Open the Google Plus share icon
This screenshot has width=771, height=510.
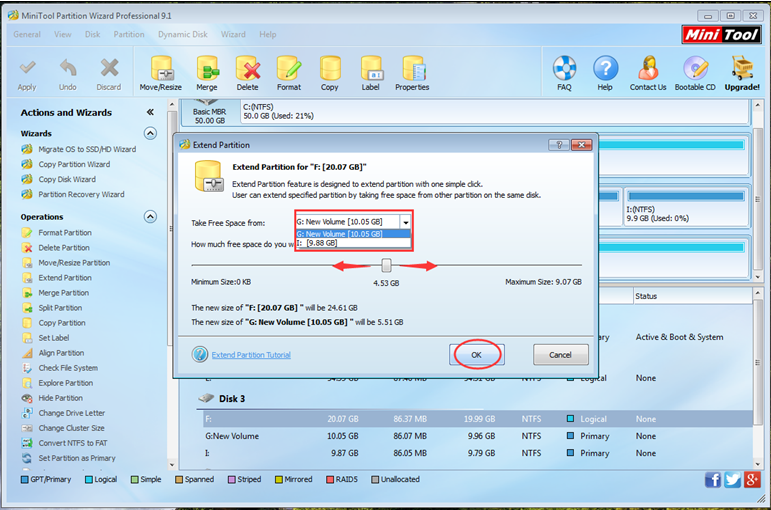click(752, 480)
